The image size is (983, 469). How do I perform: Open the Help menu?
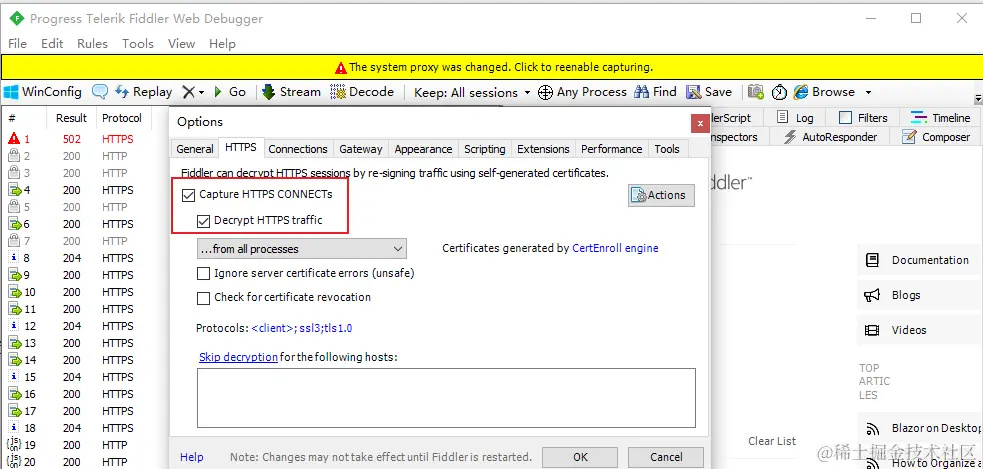coord(222,44)
